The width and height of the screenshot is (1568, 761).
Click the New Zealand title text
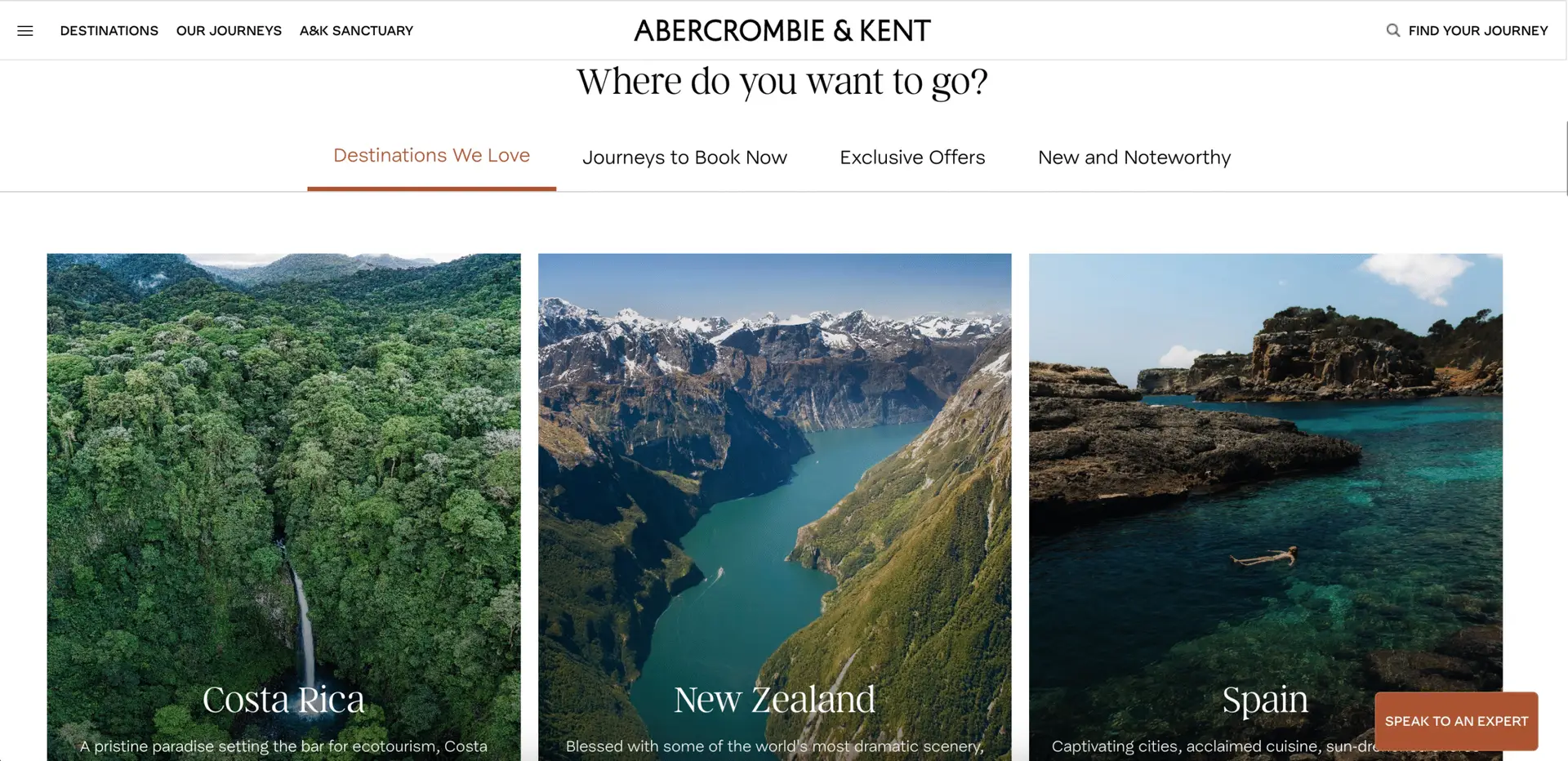pyautogui.click(x=774, y=700)
